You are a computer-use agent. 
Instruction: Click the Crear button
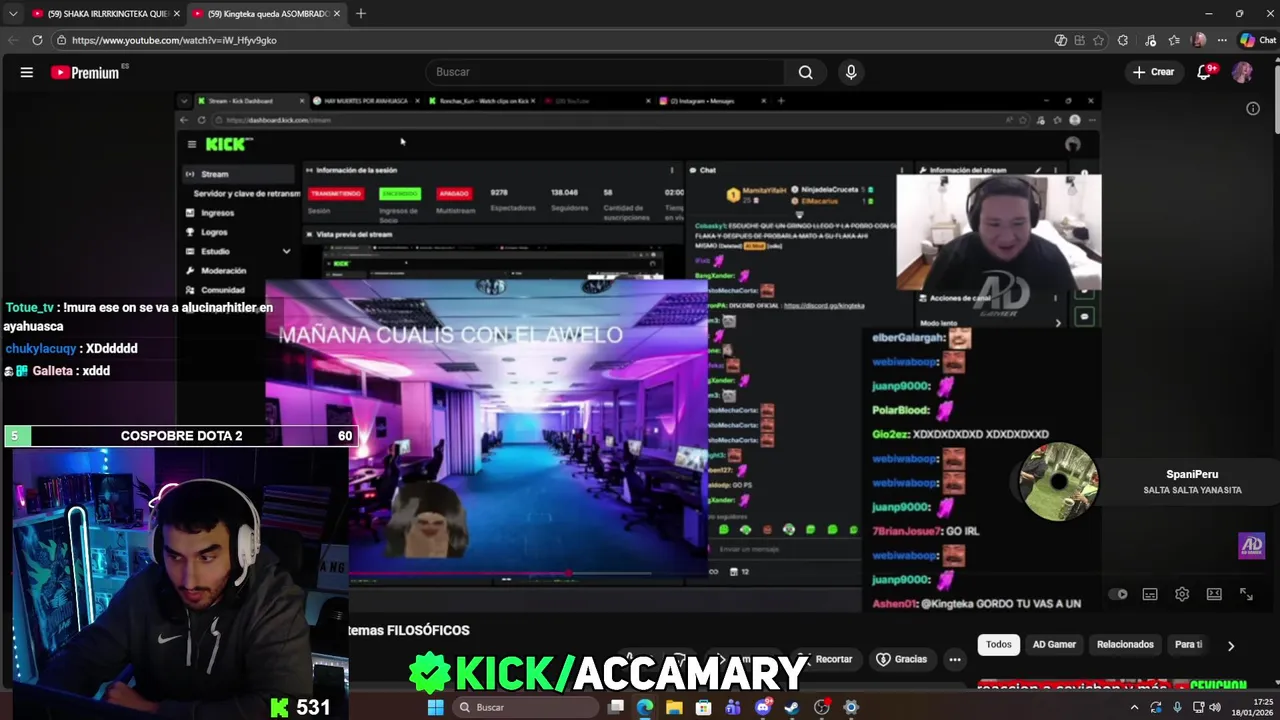coord(1153,72)
